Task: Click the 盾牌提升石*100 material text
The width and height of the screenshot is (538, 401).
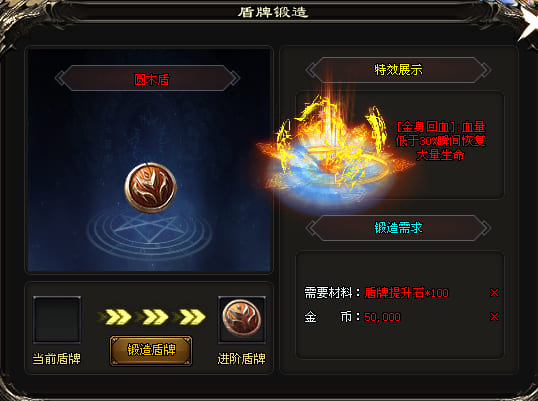Action: 406,293
